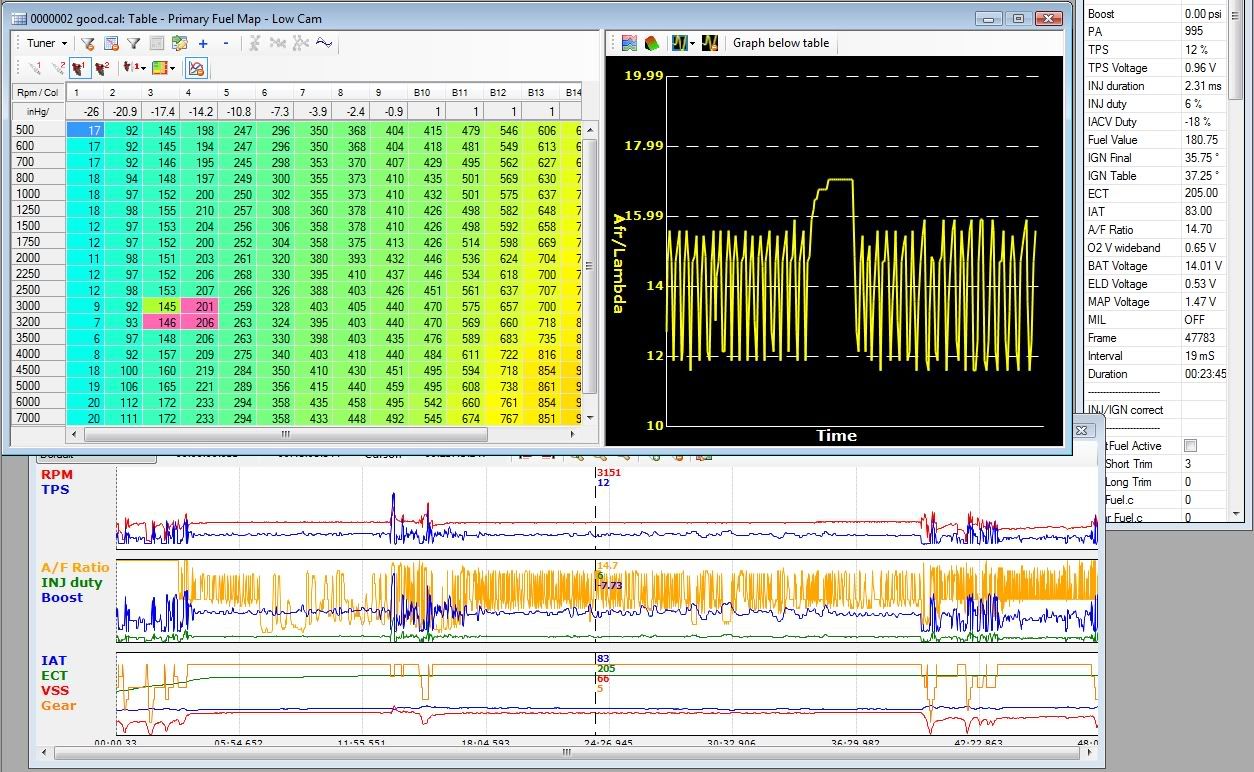Show the 3D surface graph icon
1254x772 pixels.
(x=651, y=43)
